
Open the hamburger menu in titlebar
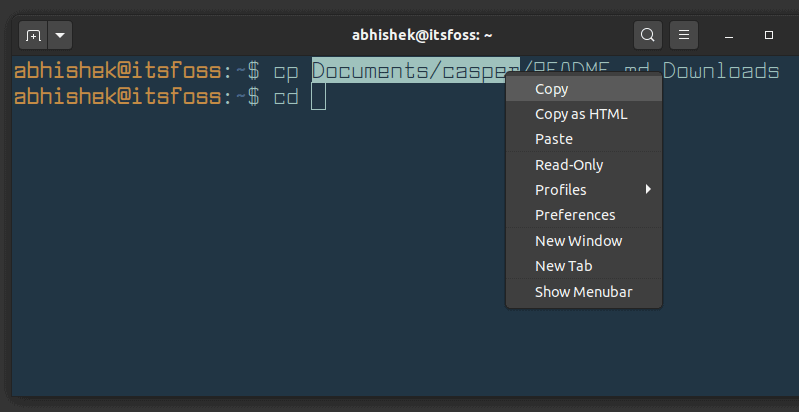click(684, 35)
